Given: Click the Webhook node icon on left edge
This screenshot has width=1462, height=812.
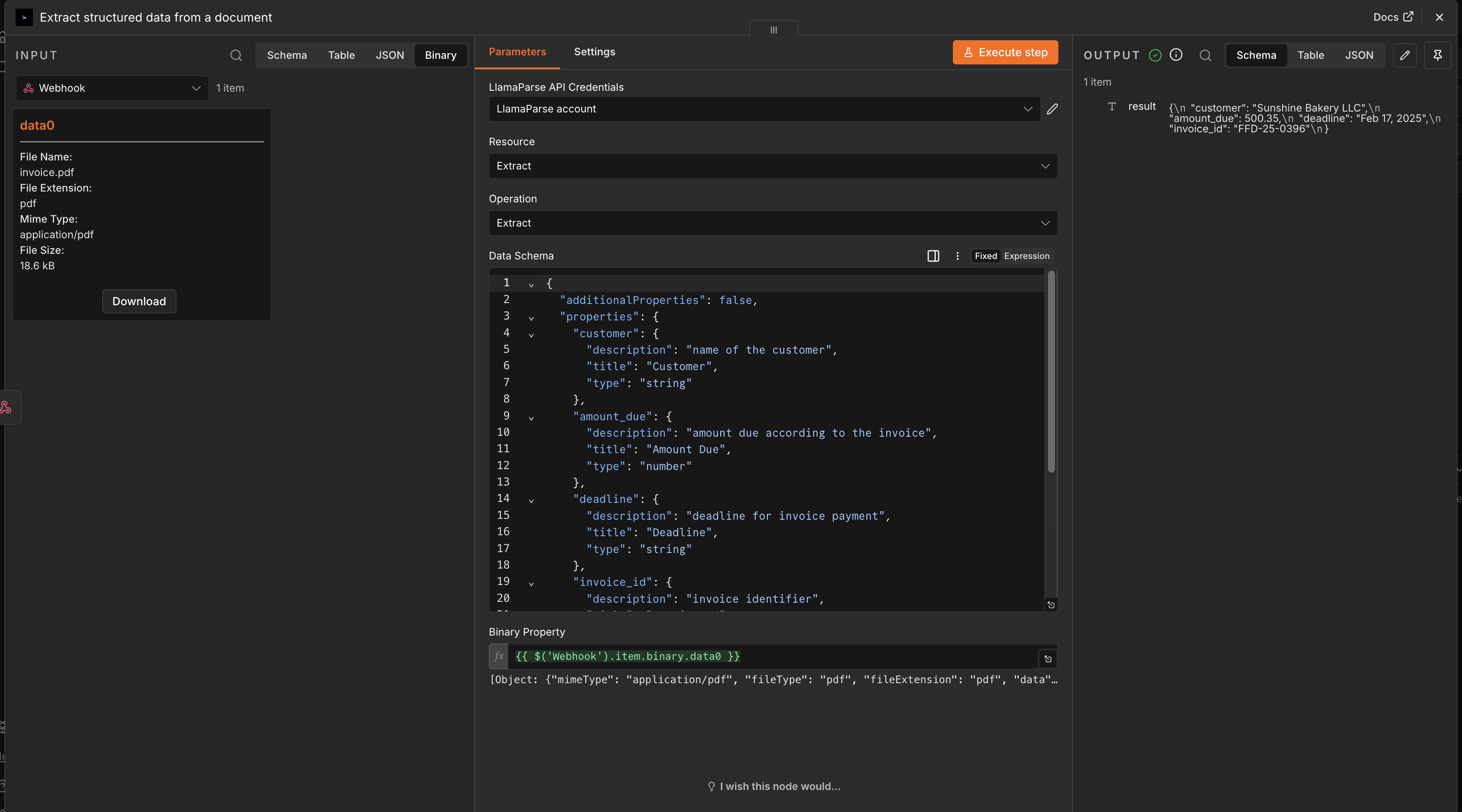Looking at the screenshot, I should (x=6, y=407).
